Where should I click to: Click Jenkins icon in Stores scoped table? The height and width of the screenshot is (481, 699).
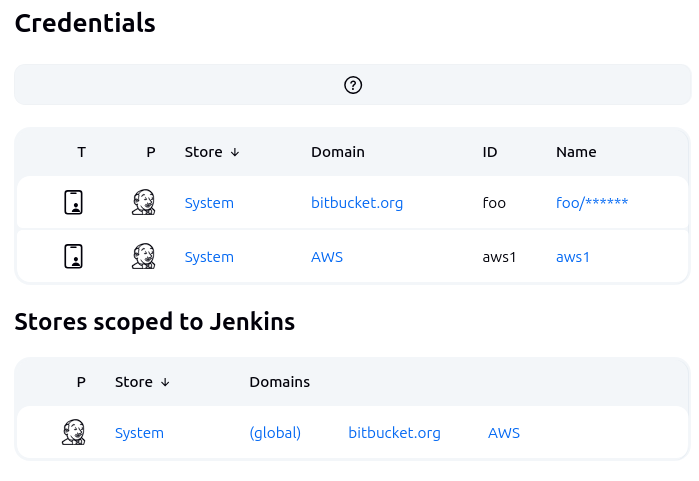(x=73, y=433)
